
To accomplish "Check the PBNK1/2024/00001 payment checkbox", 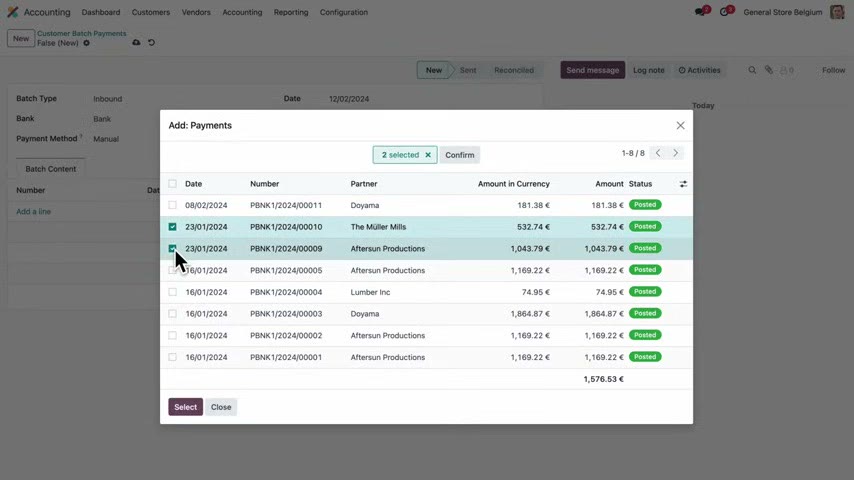I will (173, 357).
